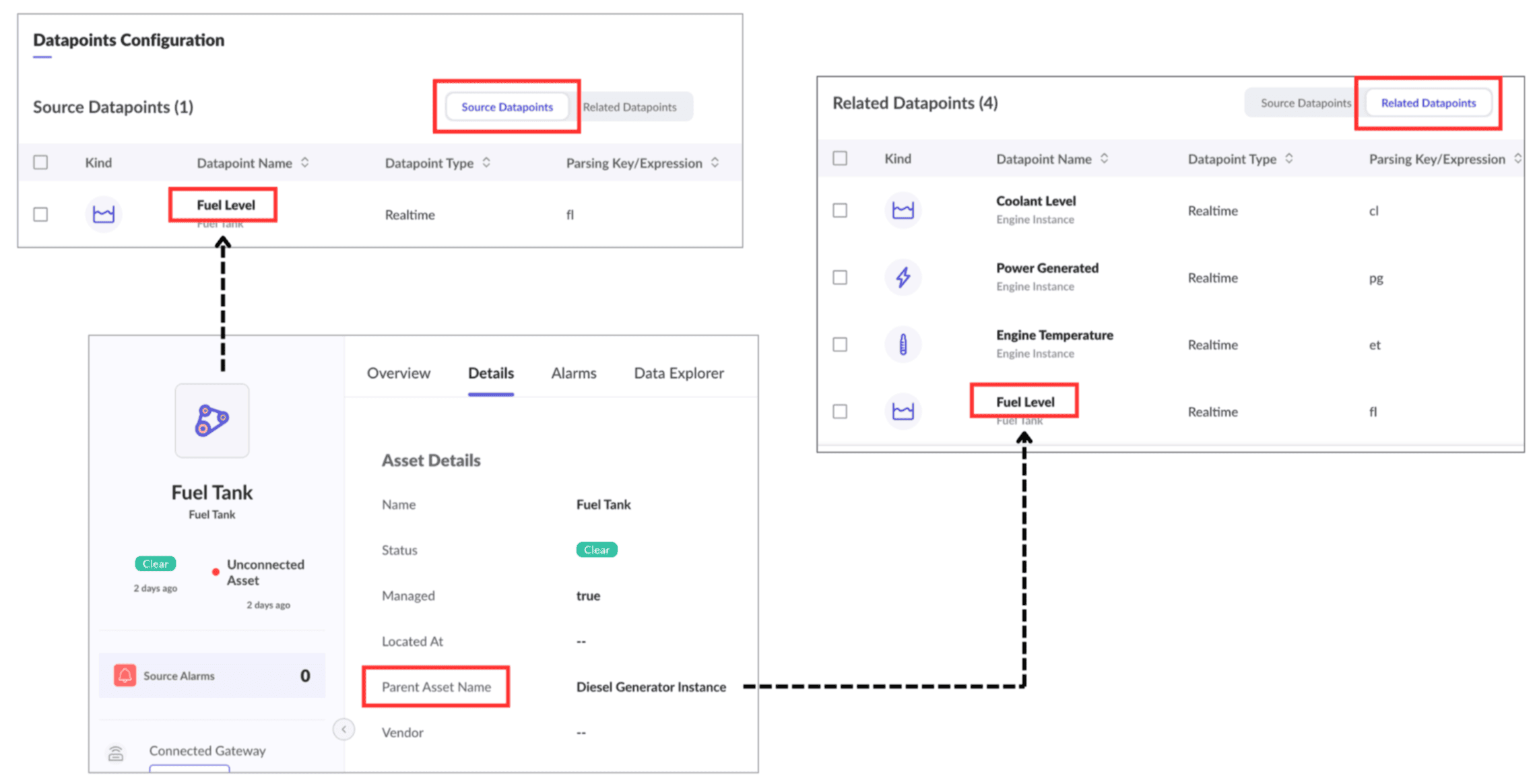This screenshot has height=784, width=1537.
Task: Check the Coolant Level row checkbox
Action: (x=839, y=210)
